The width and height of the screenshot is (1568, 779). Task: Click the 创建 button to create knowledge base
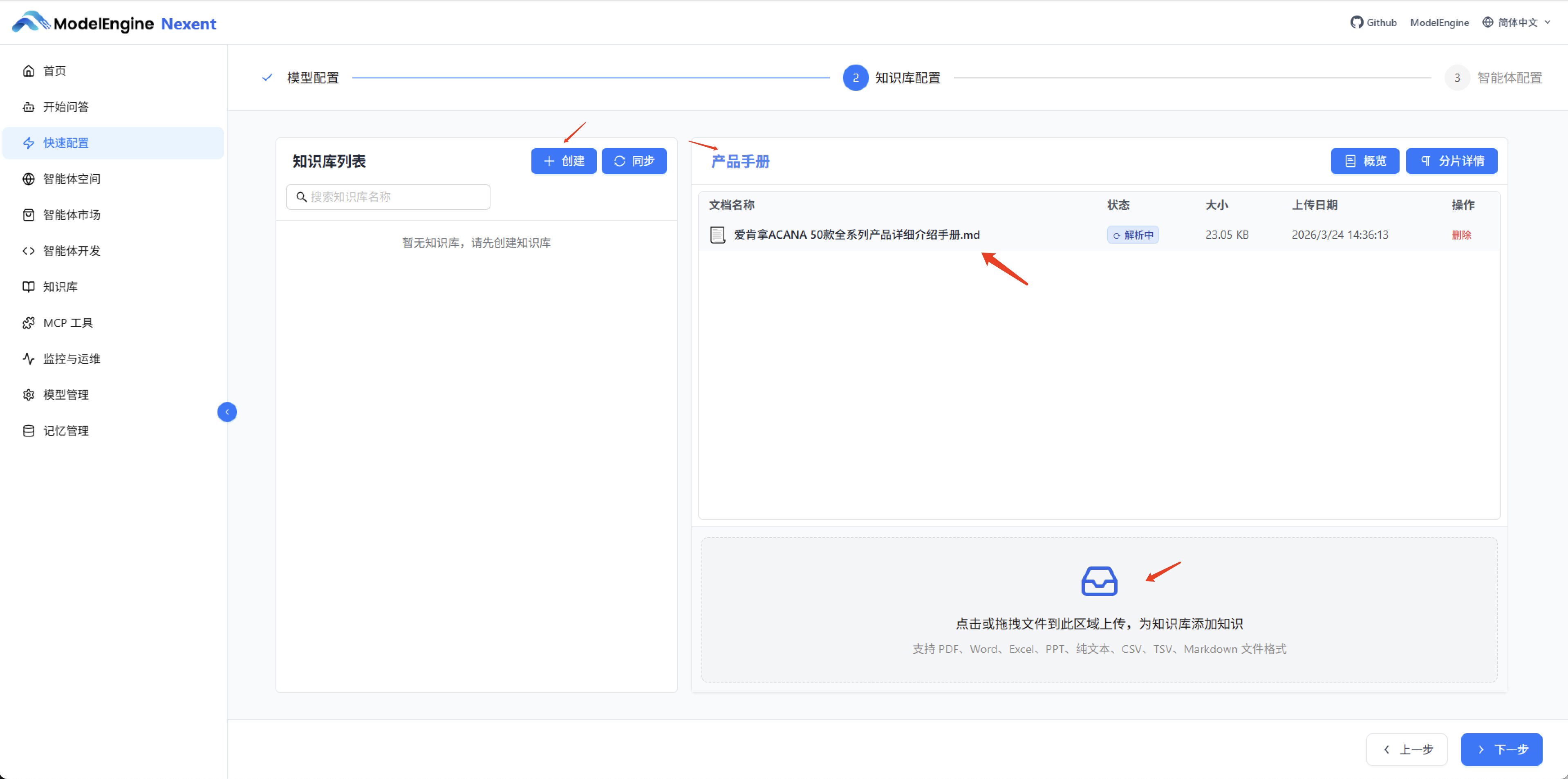[x=563, y=161]
